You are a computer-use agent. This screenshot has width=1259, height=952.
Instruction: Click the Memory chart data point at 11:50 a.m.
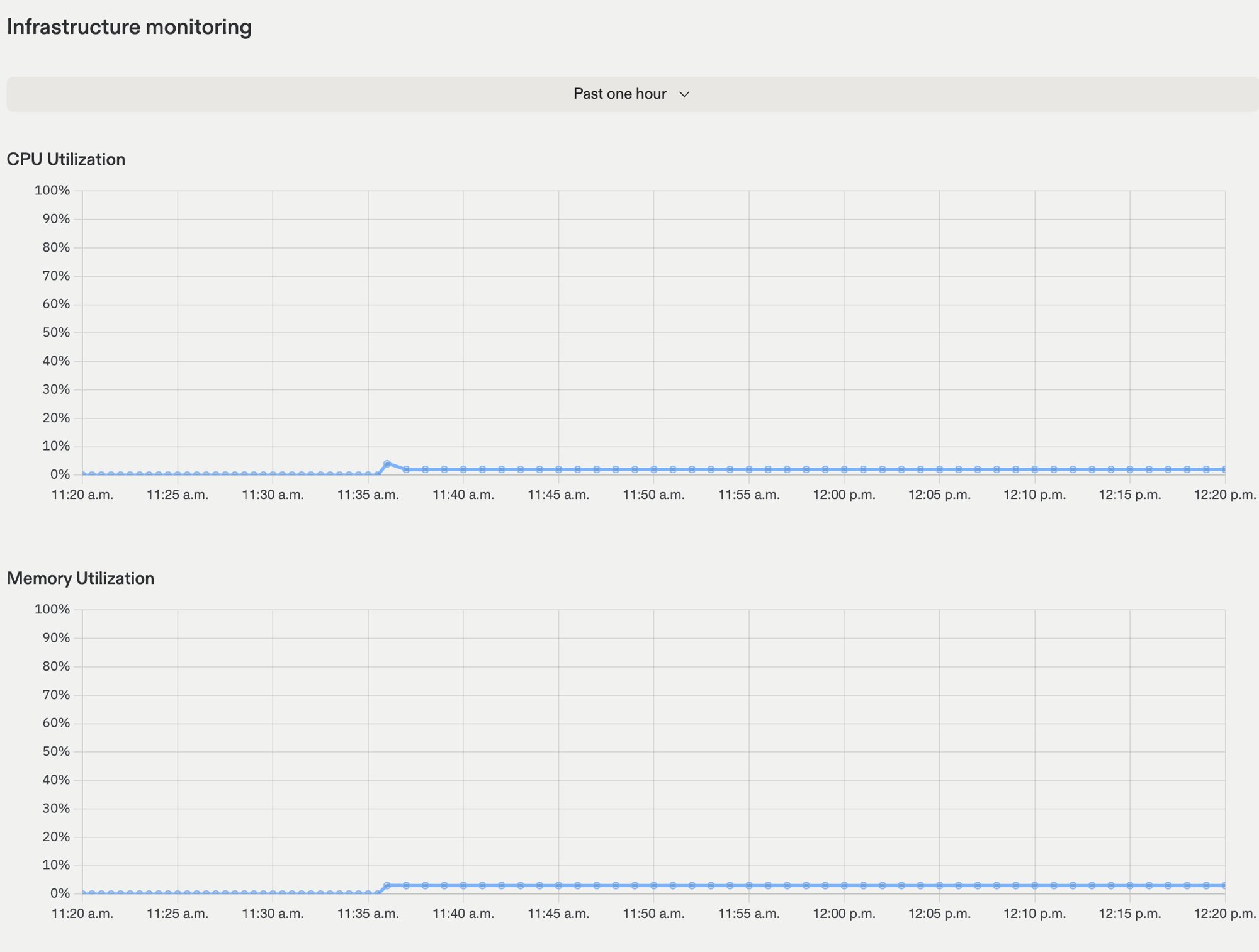pyautogui.click(x=653, y=885)
